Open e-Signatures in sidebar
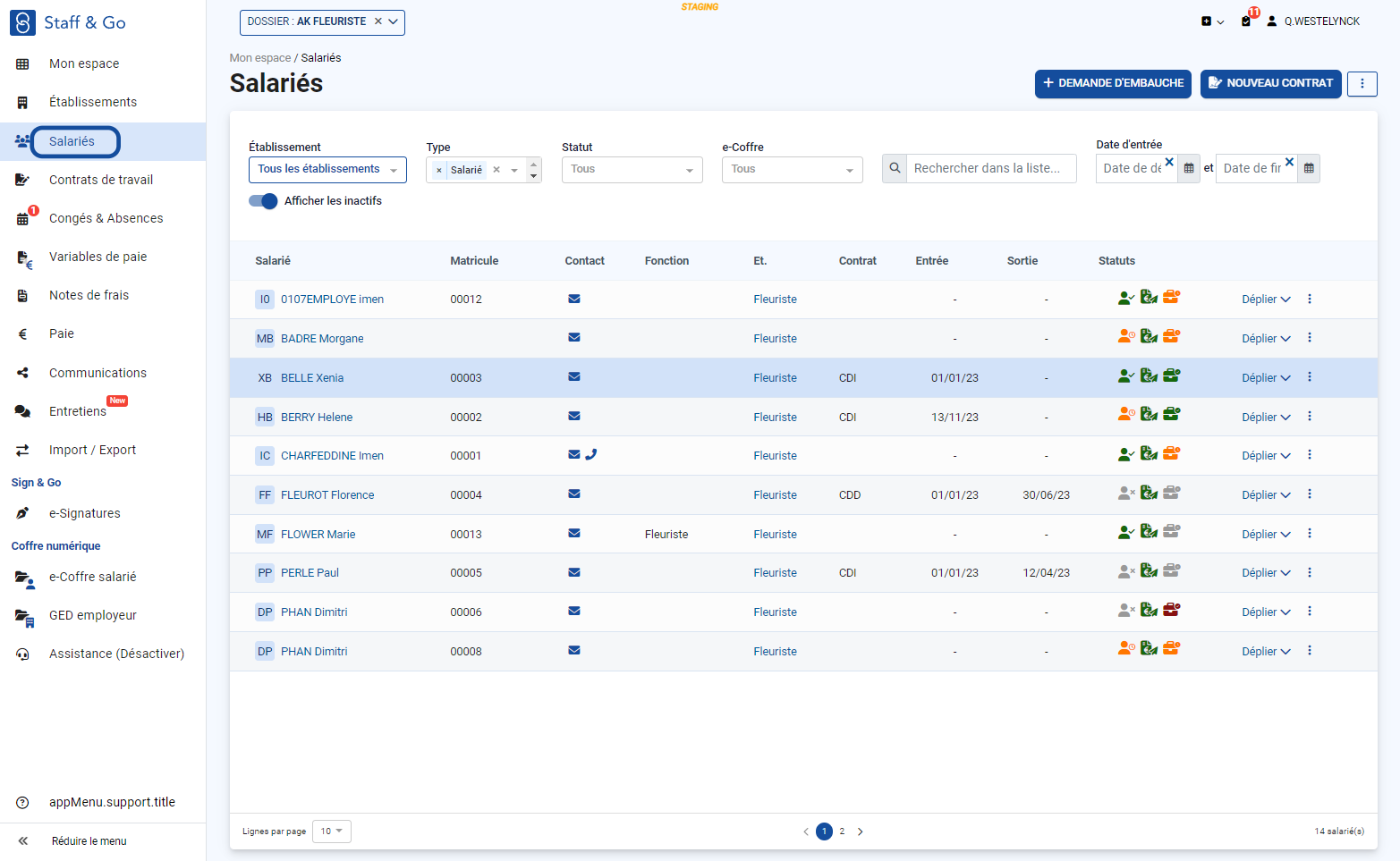The width and height of the screenshot is (1400, 861). coord(84,513)
